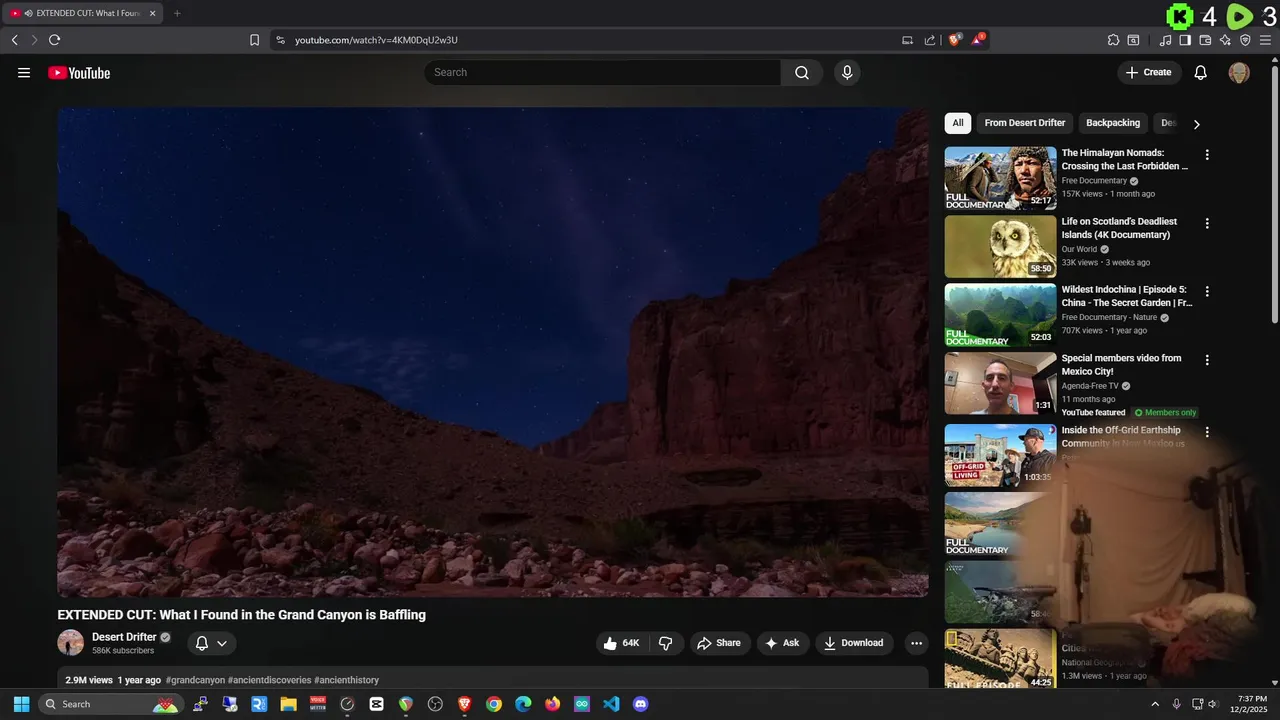
Task: Open options for Wildest Indochina video
Action: tap(1207, 291)
